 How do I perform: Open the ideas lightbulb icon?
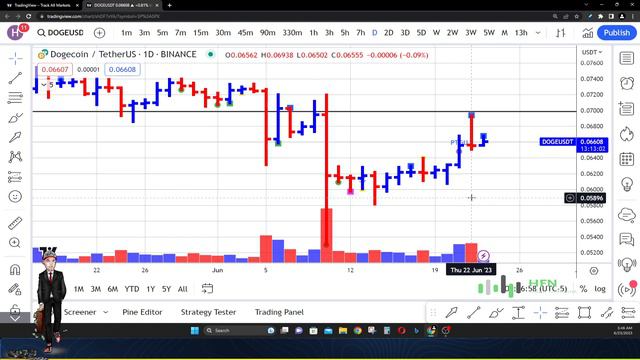point(627,184)
